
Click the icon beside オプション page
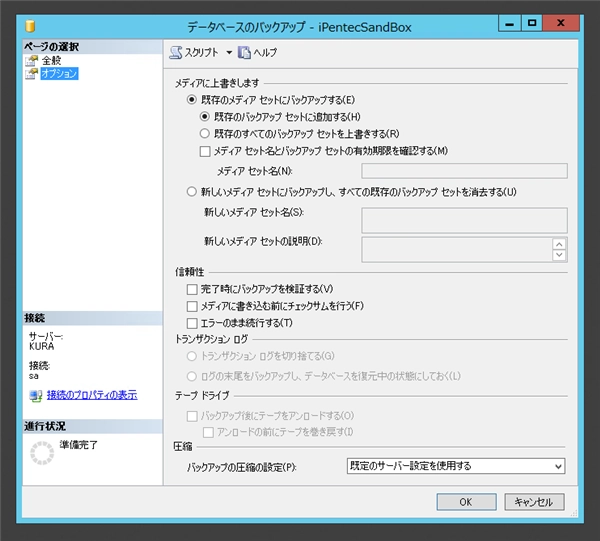[32, 73]
